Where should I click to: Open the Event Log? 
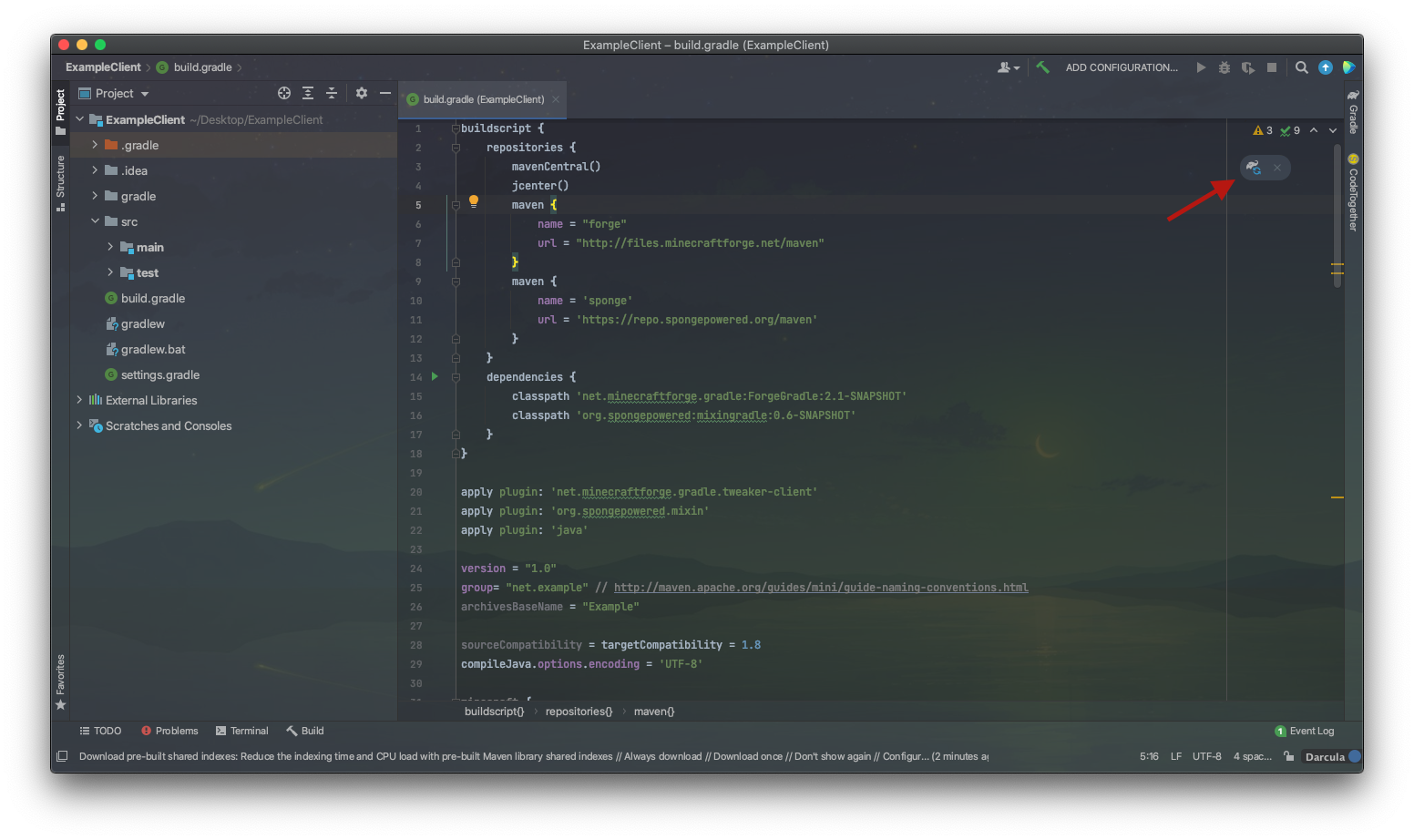pos(1305,731)
